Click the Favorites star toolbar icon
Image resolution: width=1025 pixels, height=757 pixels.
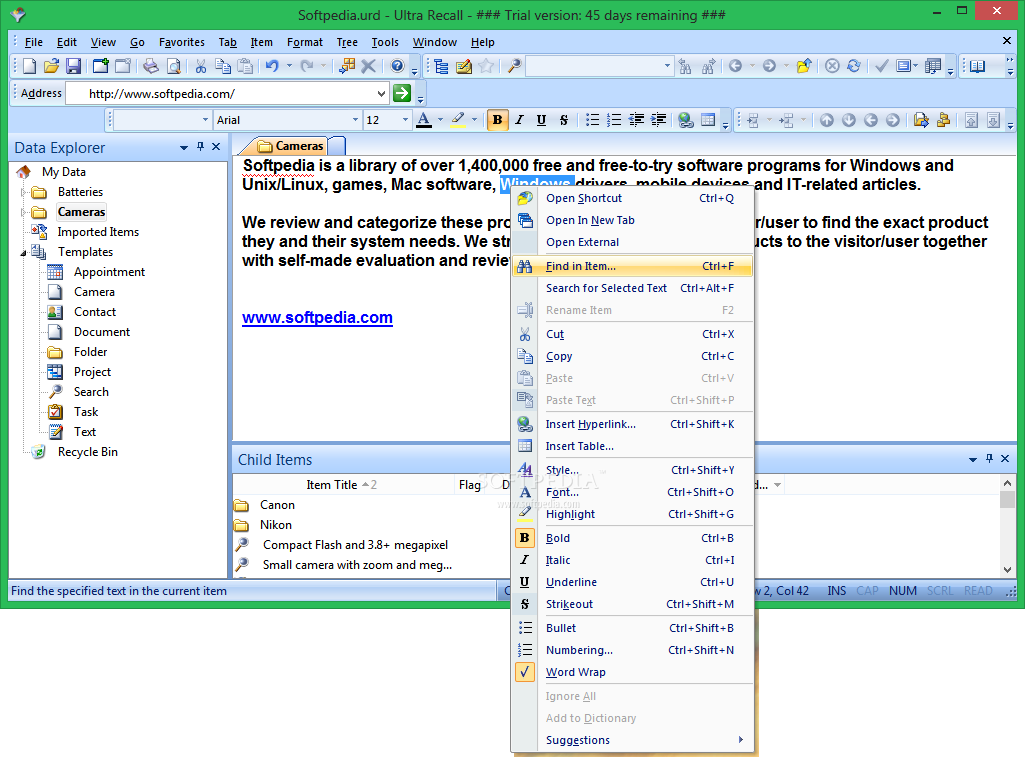click(x=486, y=66)
